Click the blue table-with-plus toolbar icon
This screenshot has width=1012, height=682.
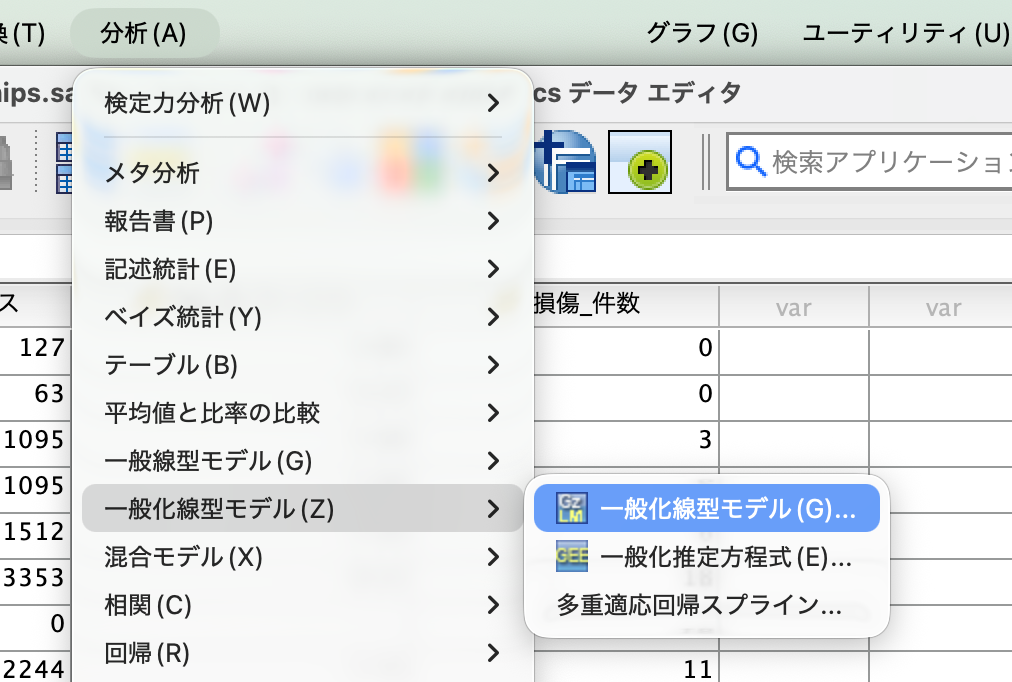(x=565, y=162)
